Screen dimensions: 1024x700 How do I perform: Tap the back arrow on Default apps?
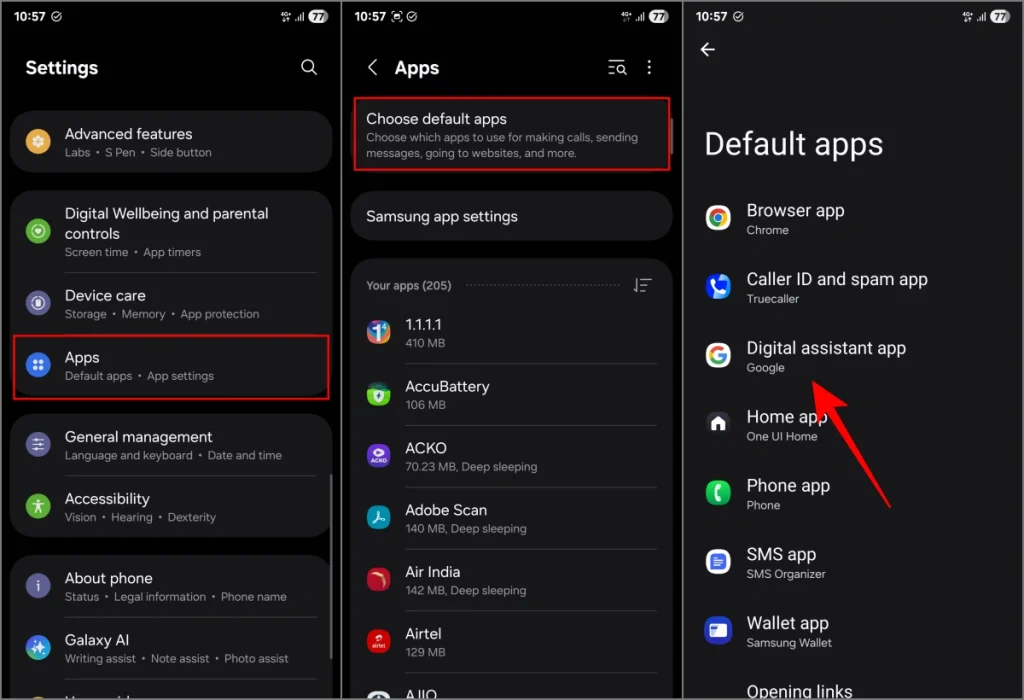pyautogui.click(x=707, y=50)
